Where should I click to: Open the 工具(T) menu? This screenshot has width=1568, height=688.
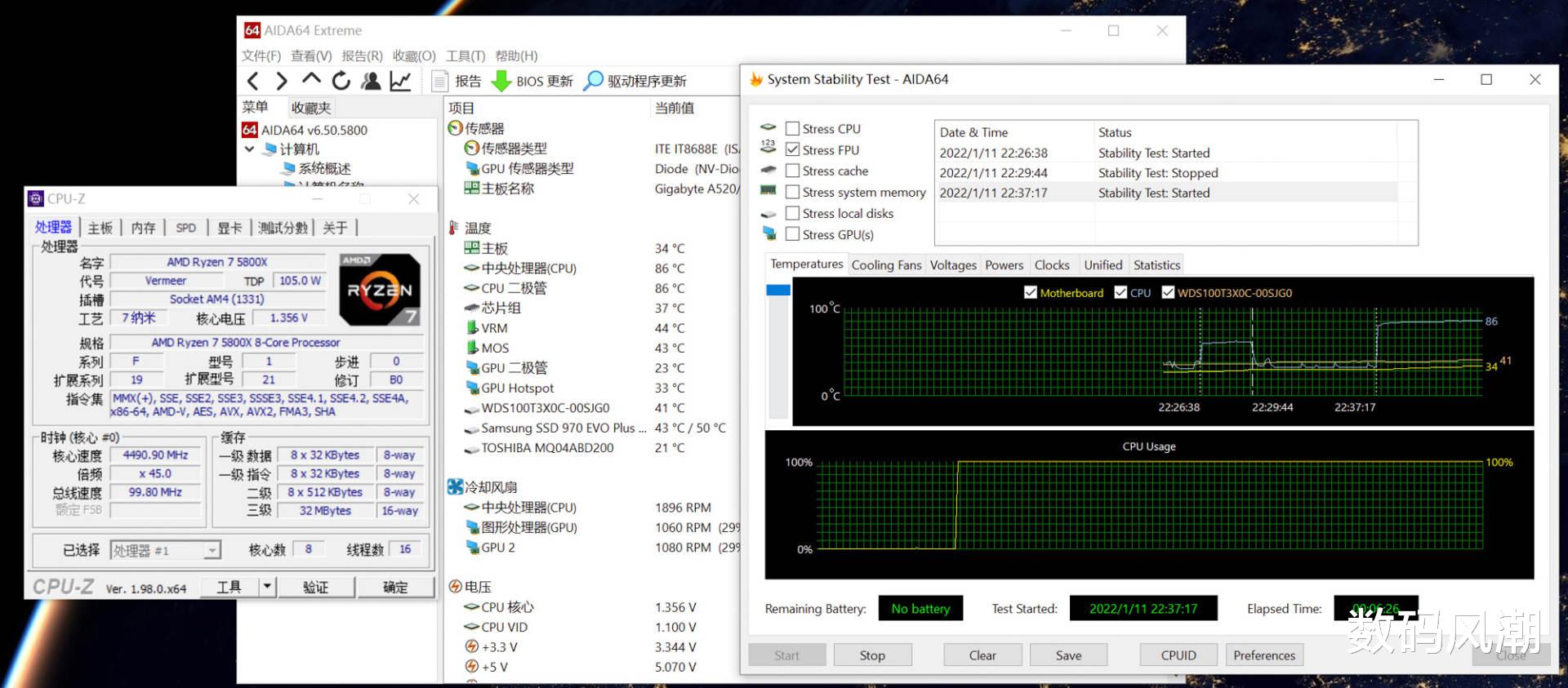pyautogui.click(x=465, y=55)
